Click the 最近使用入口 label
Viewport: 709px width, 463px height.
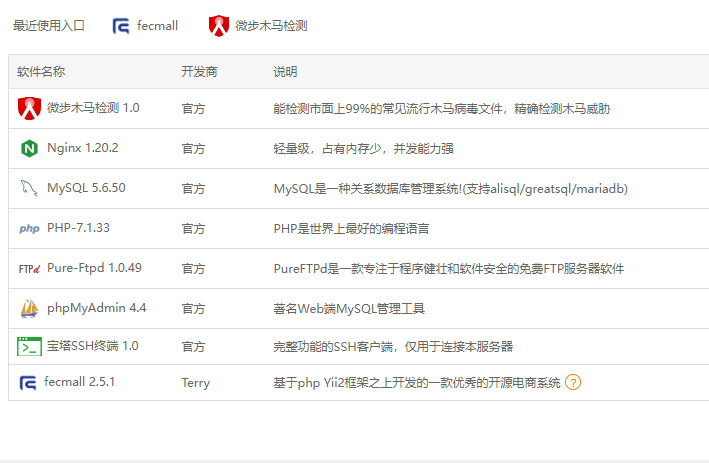(x=49, y=26)
